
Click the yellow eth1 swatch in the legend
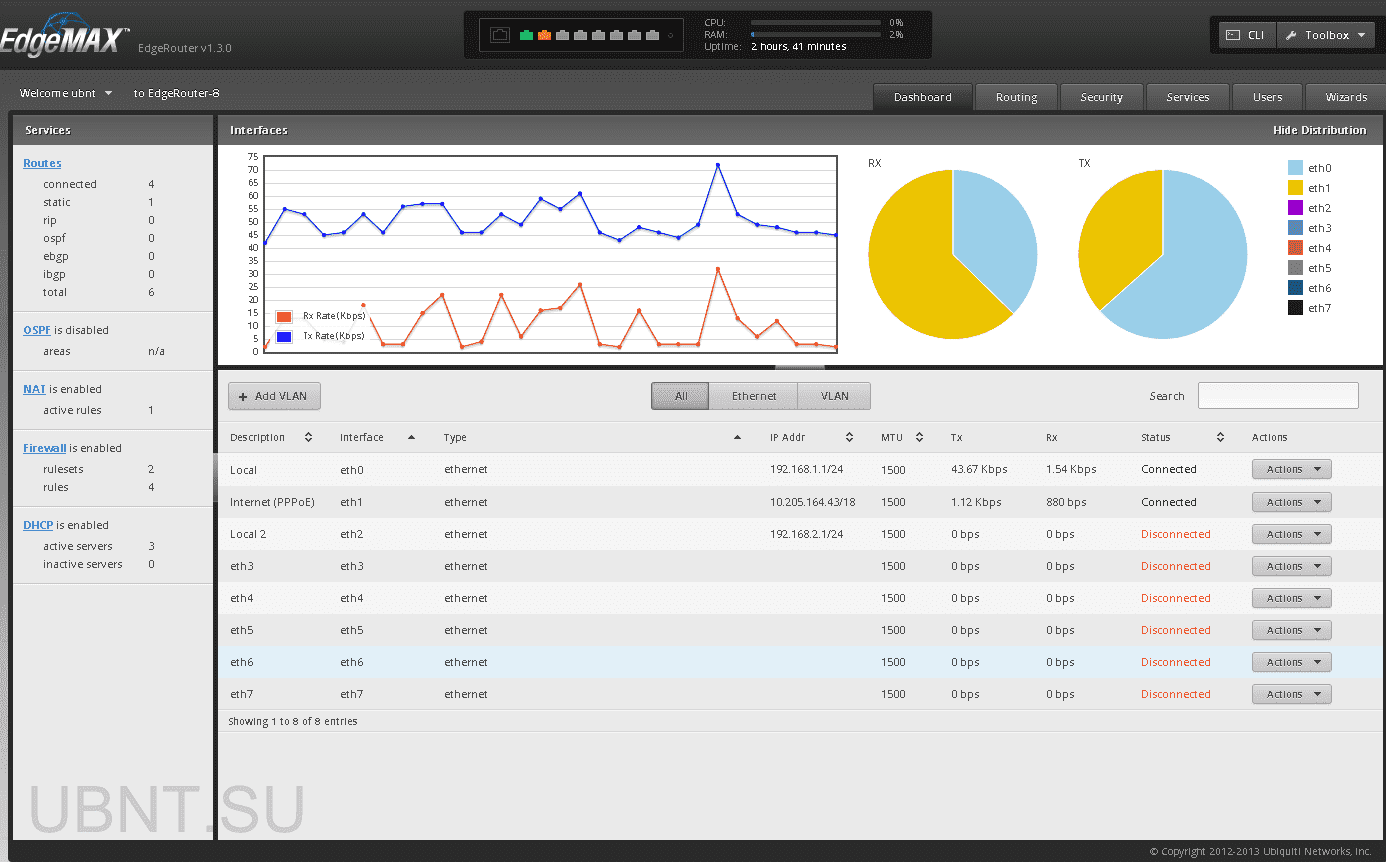pyautogui.click(x=1295, y=187)
